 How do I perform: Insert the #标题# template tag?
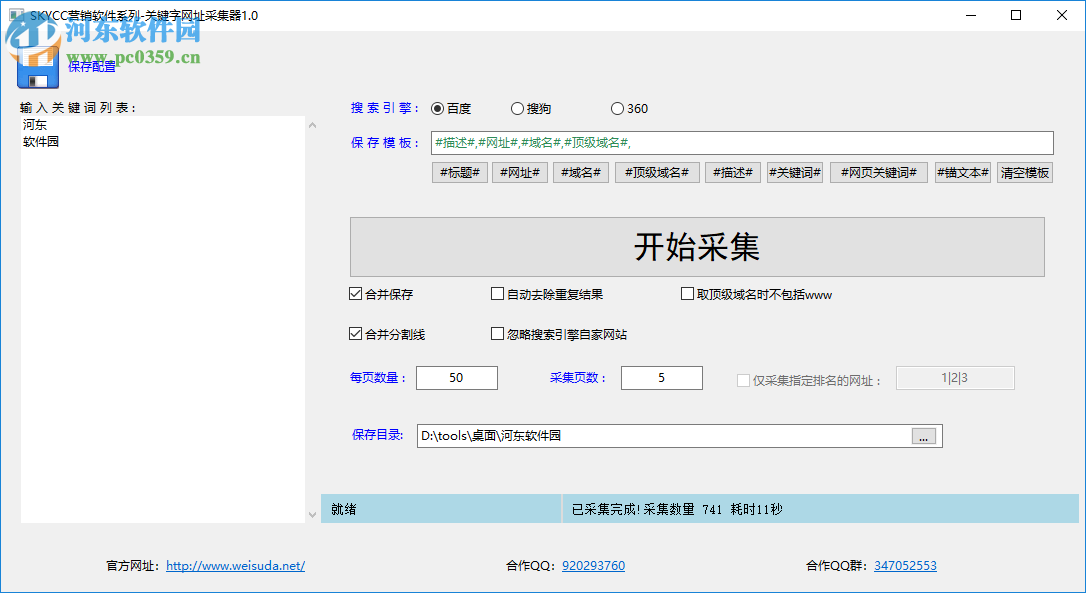459,172
